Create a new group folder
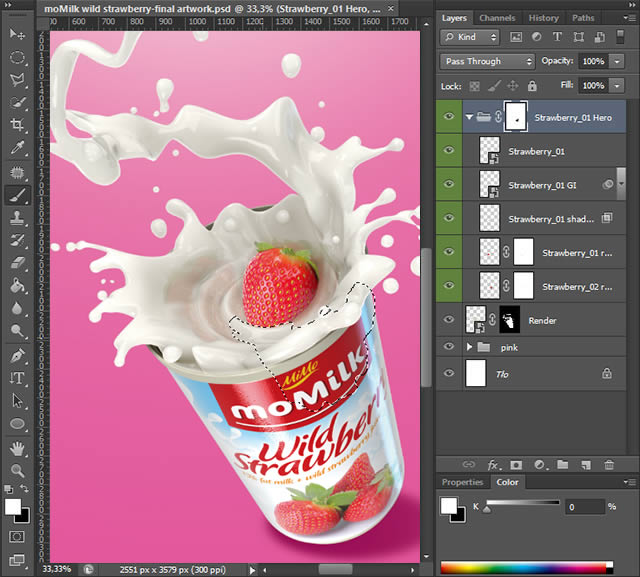Screen dimensions: 640x577 click(x=563, y=464)
